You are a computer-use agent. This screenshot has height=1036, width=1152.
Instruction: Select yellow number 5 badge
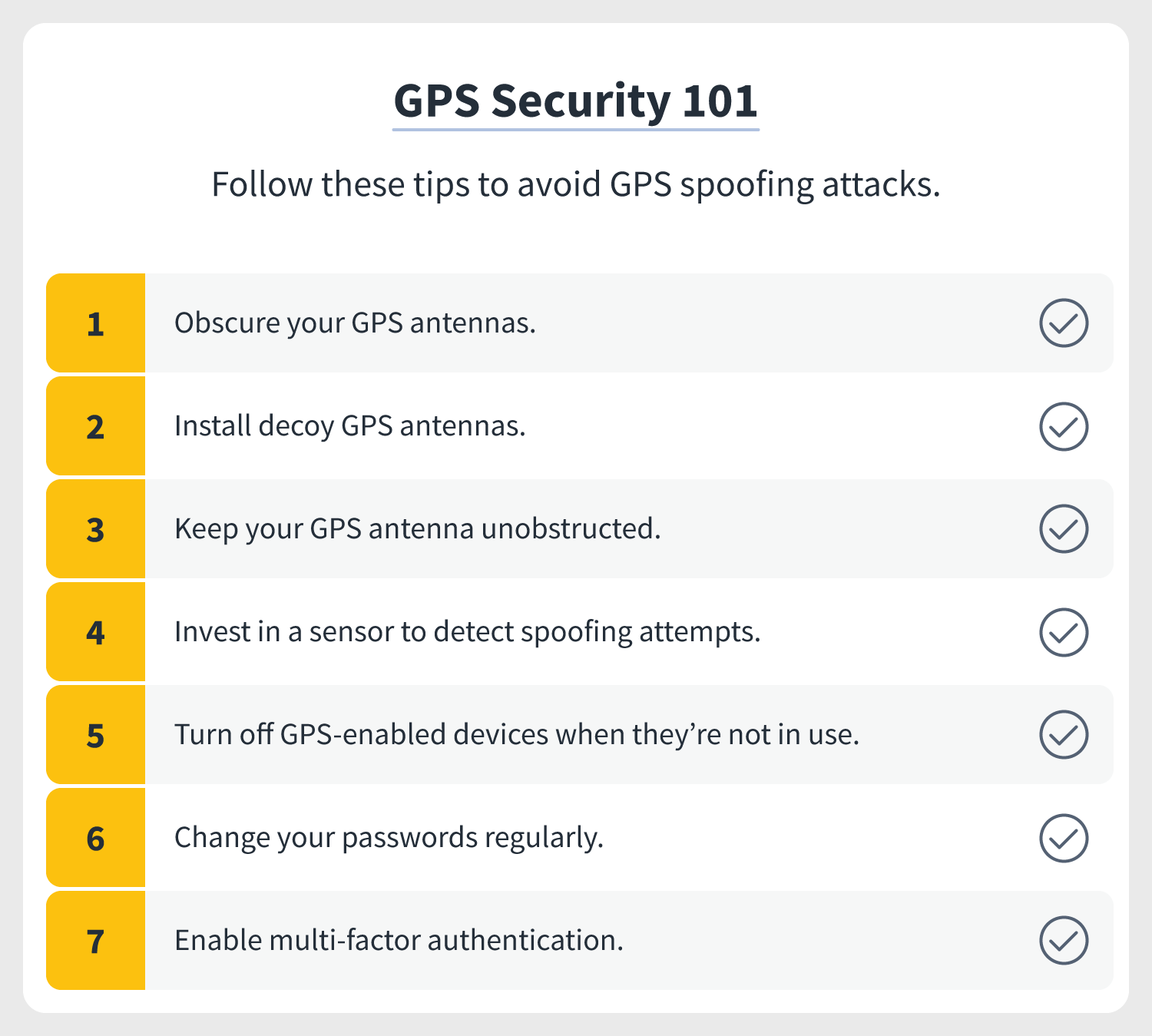pos(96,735)
